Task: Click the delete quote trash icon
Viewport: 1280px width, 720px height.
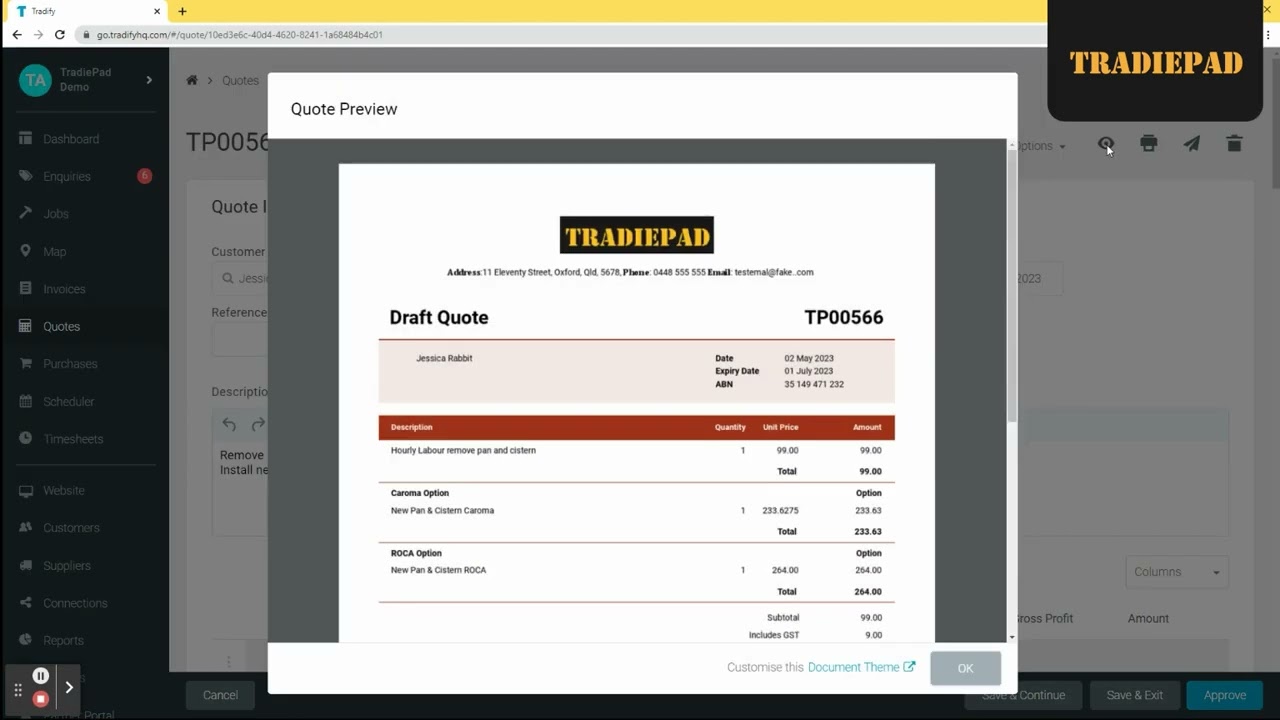Action: [x=1234, y=144]
